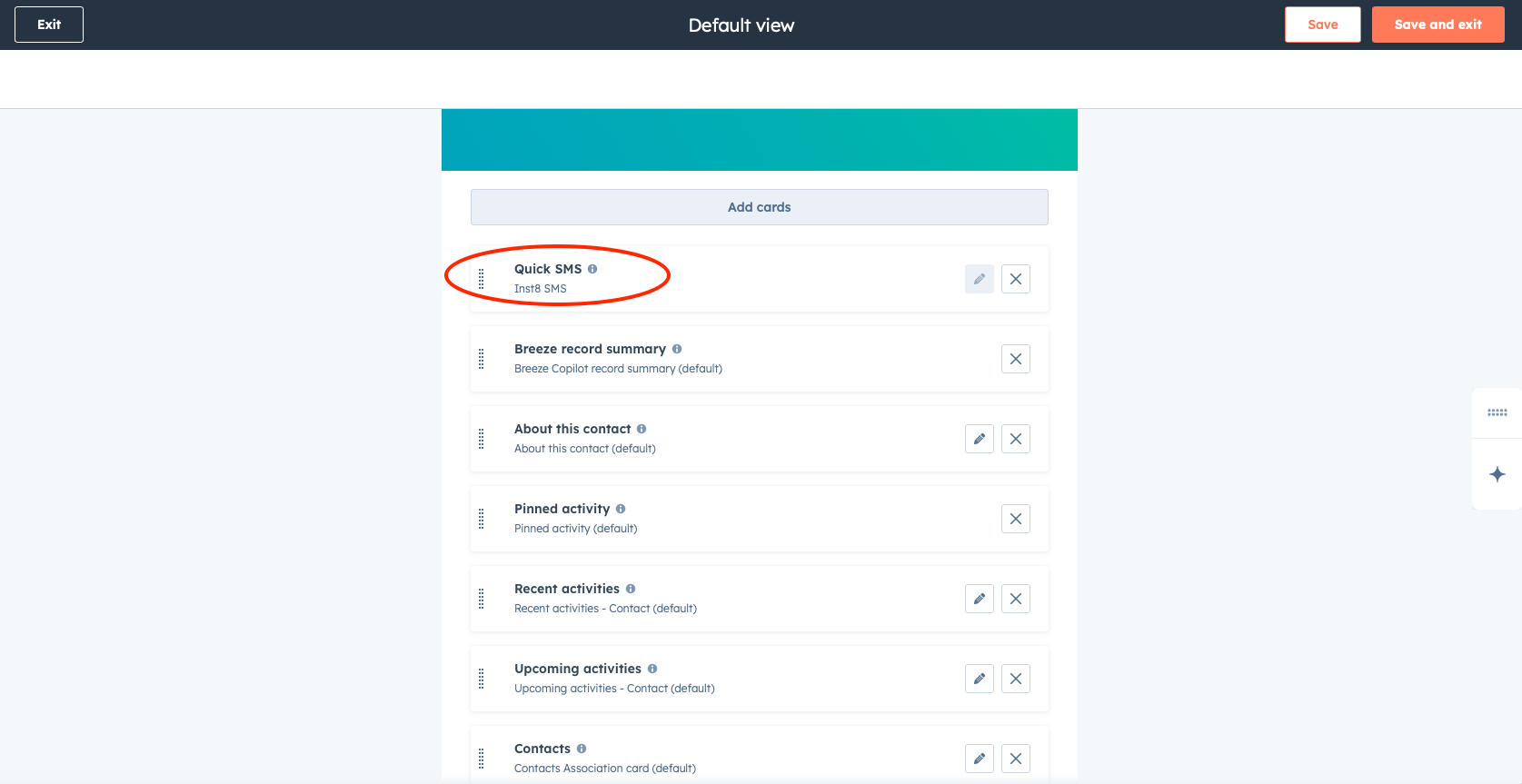1522x784 pixels.
Task: Click info icon beside Pinned activity
Action: [x=621, y=509]
